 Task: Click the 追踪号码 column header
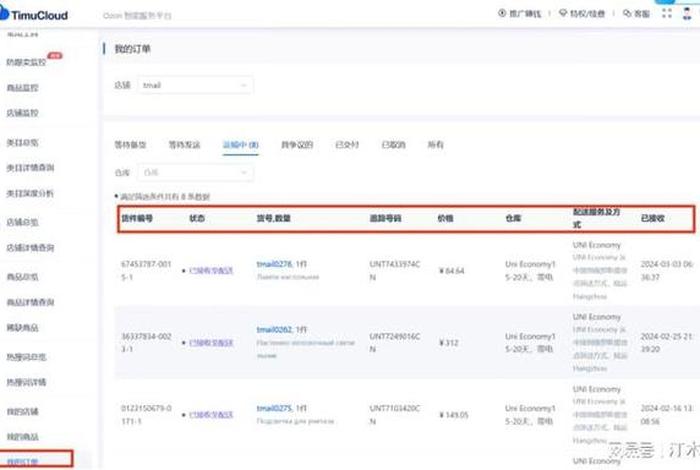(385, 218)
